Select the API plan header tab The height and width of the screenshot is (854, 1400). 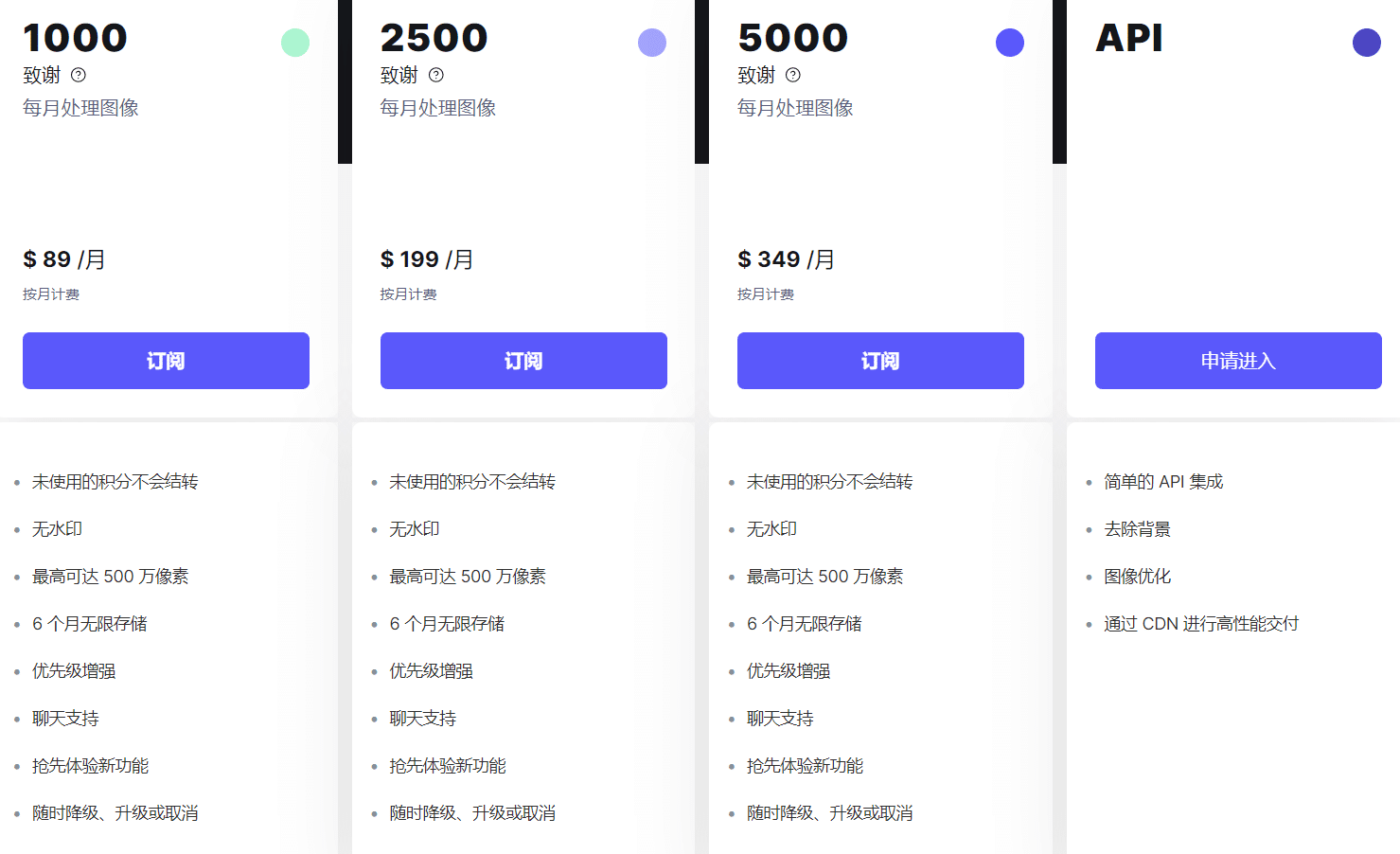(x=1128, y=40)
